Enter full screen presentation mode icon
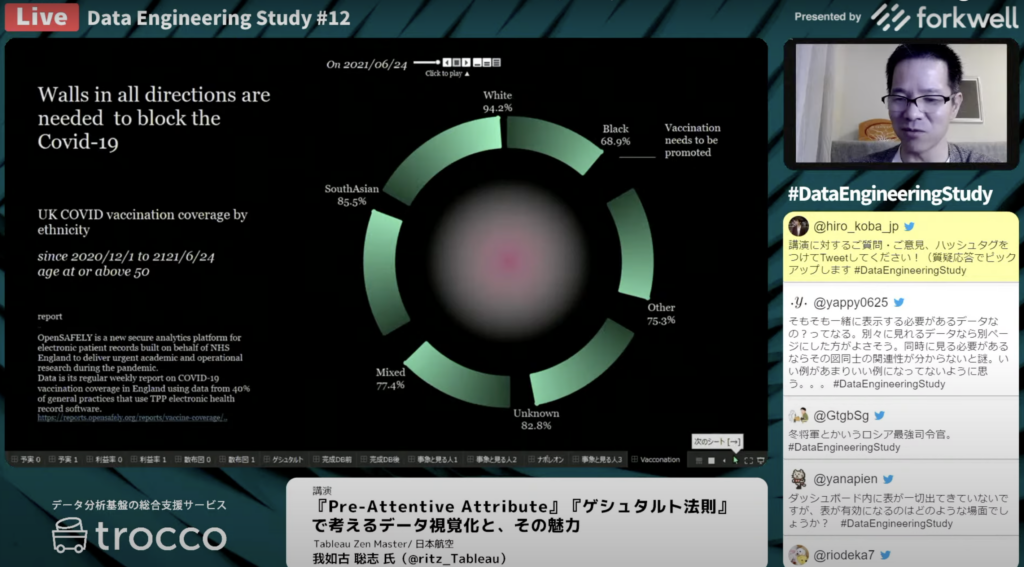The height and width of the screenshot is (567, 1024). [748, 460]
